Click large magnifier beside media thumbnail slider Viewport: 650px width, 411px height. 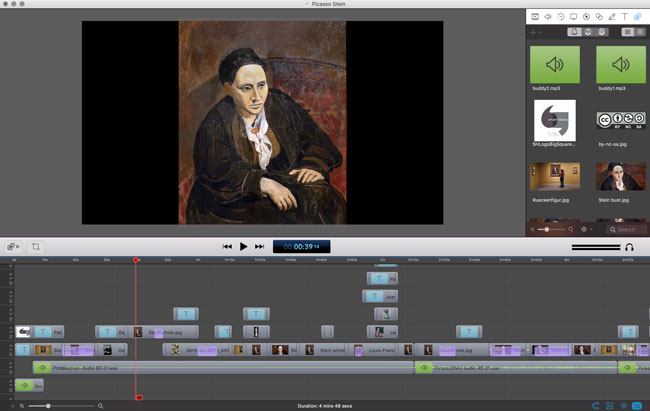tap(571, 229)
